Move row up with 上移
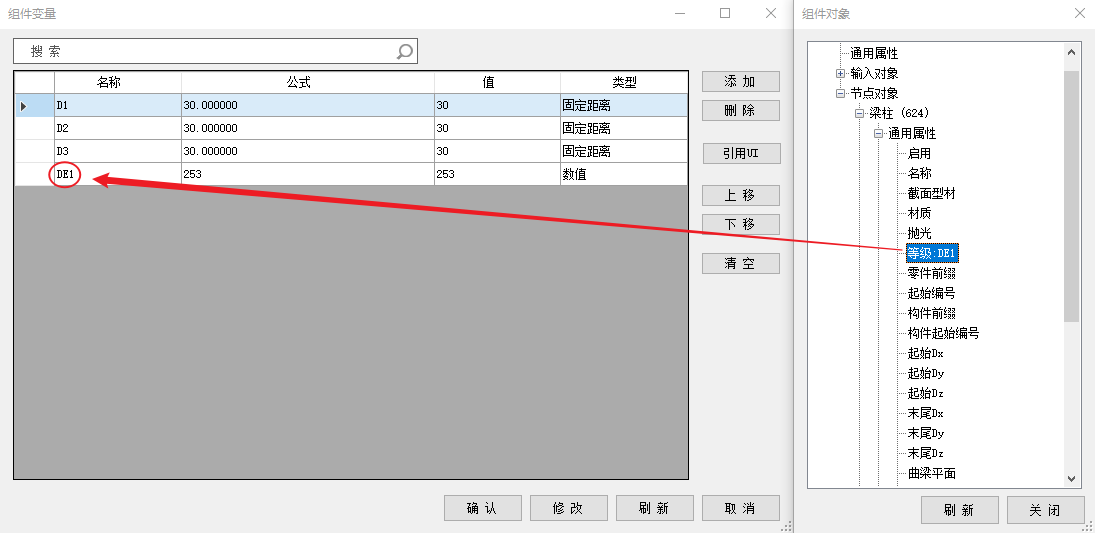 click(740, 195)
